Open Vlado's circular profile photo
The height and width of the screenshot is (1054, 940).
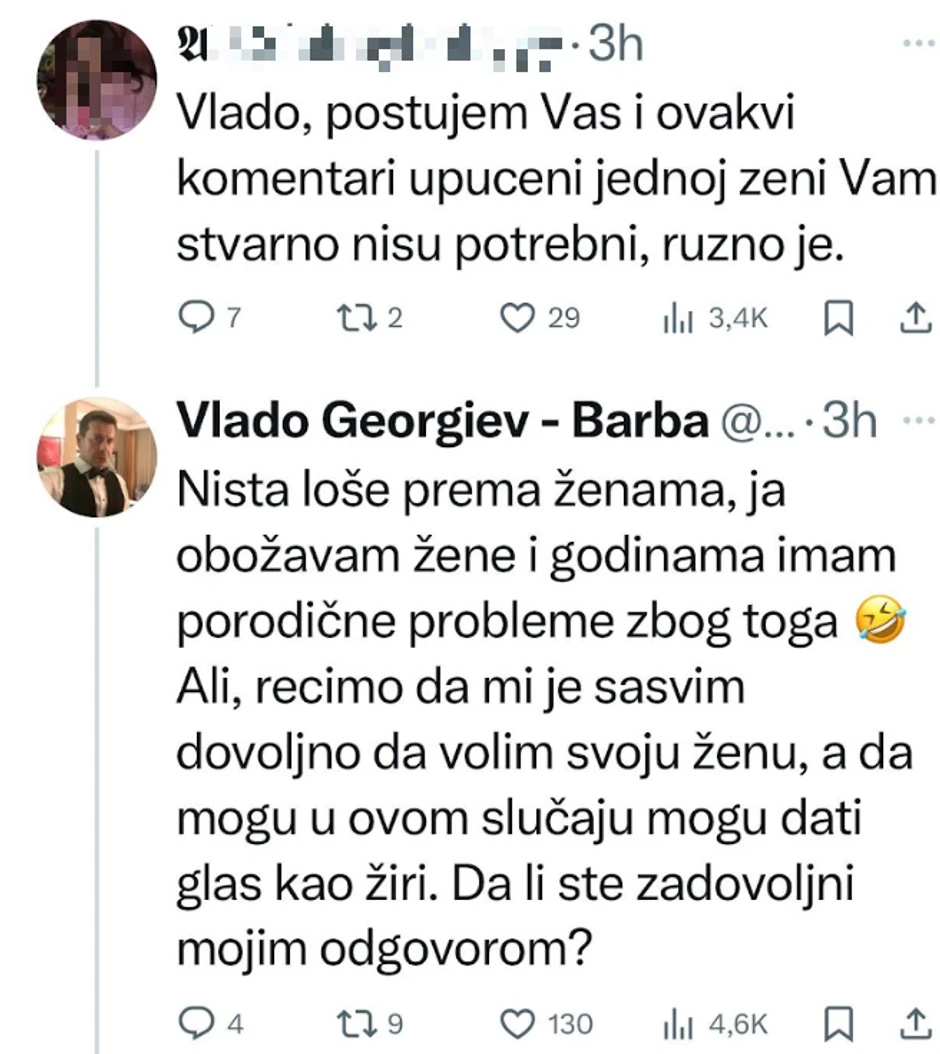96,458
